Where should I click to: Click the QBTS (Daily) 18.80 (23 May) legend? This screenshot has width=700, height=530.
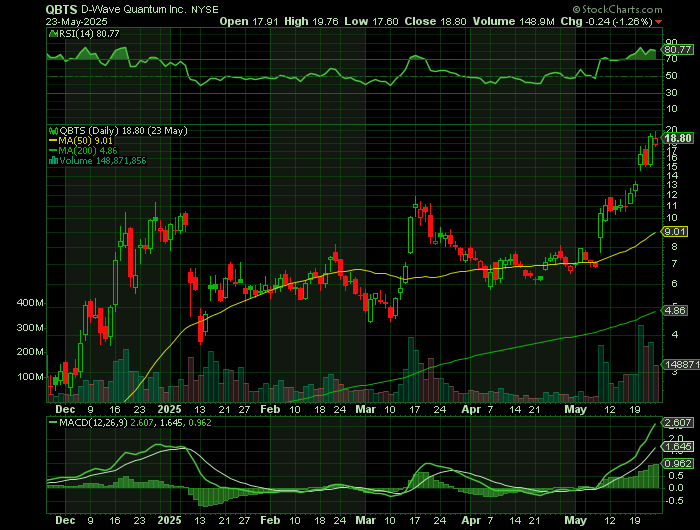coord(123,131)
